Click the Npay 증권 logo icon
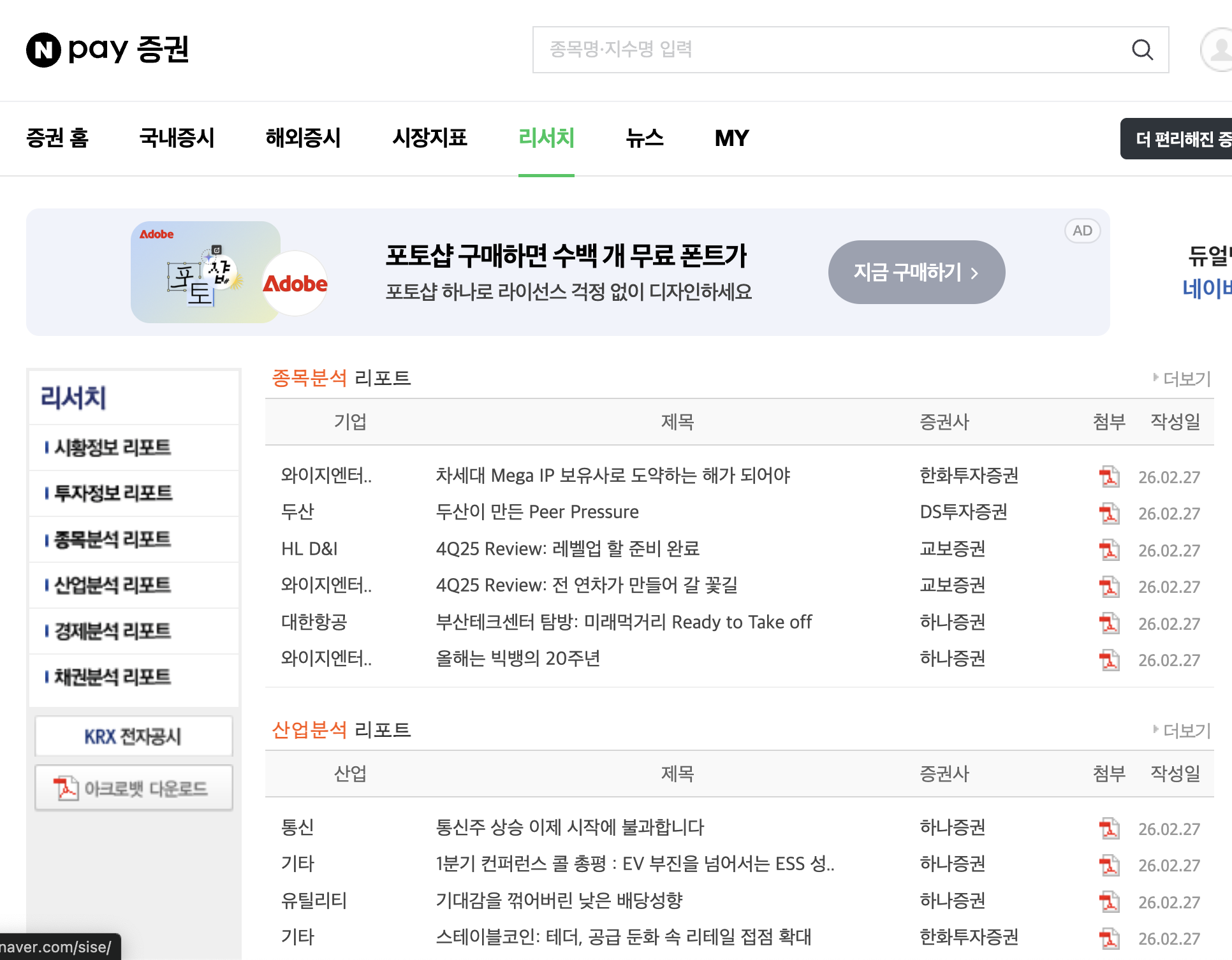This screenshot has width=1232, height=960. (43, 50)
